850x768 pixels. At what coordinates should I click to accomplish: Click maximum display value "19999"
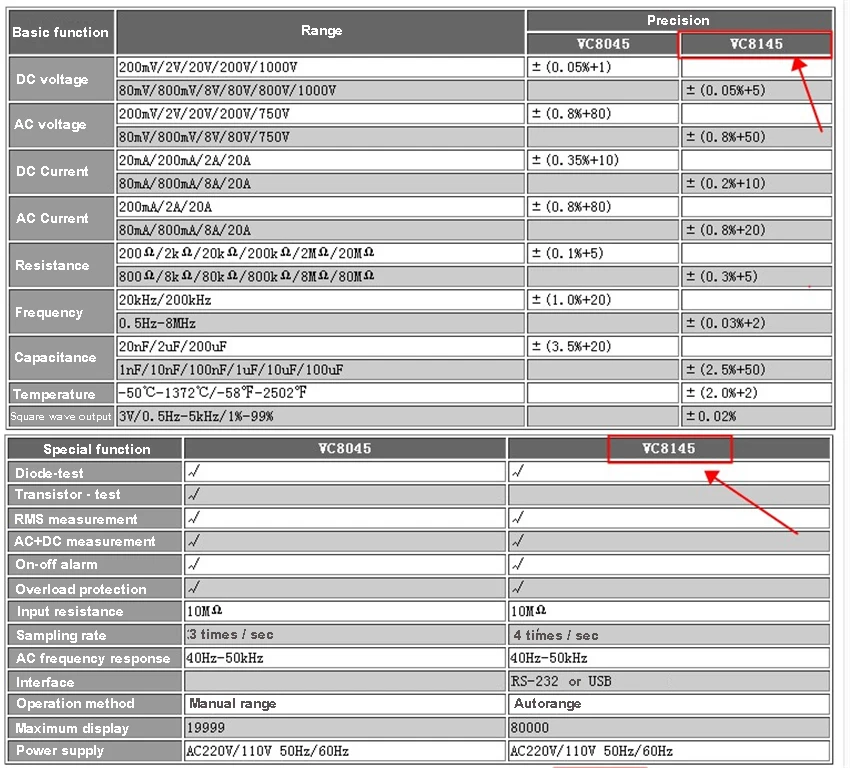pos(345,728)
